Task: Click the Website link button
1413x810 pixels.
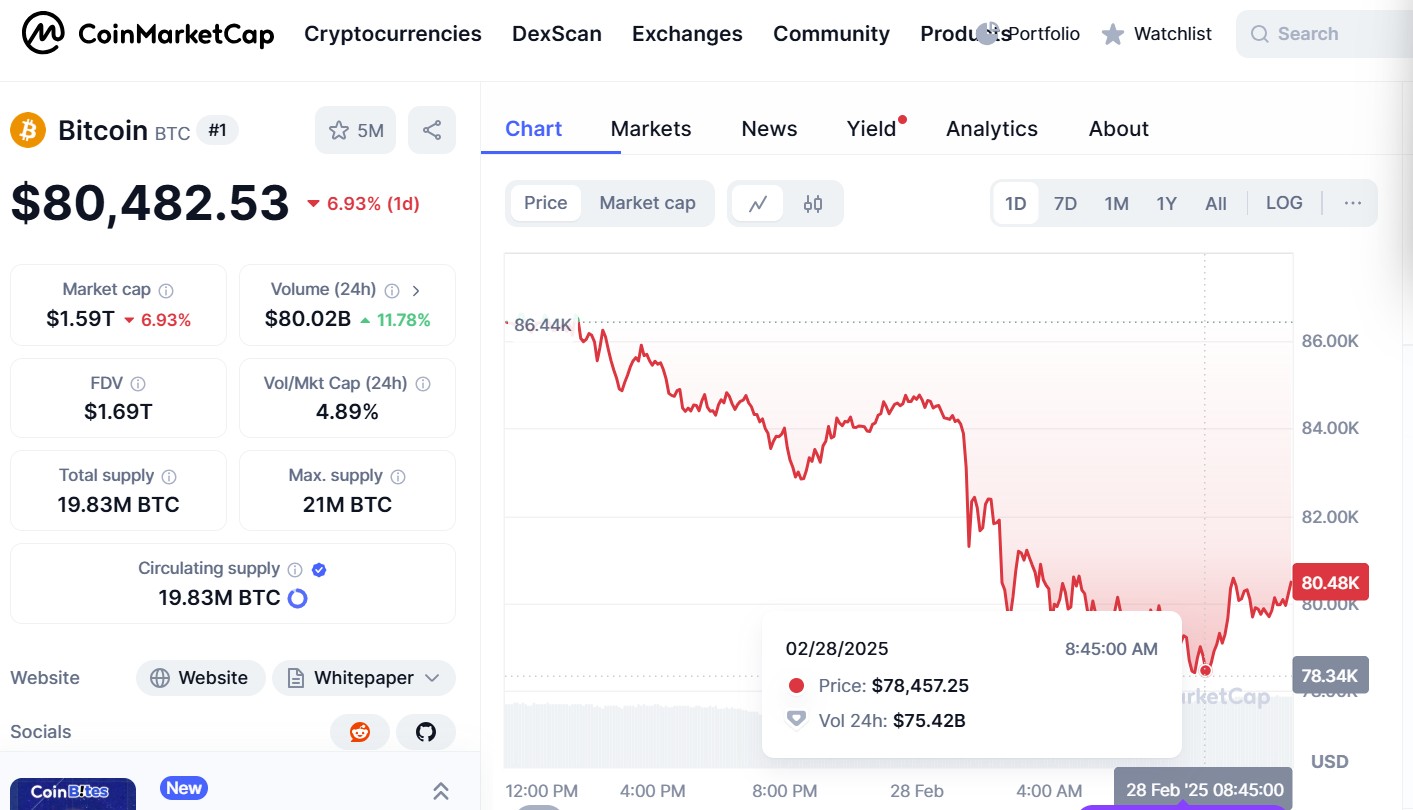Action: (200, 678)
